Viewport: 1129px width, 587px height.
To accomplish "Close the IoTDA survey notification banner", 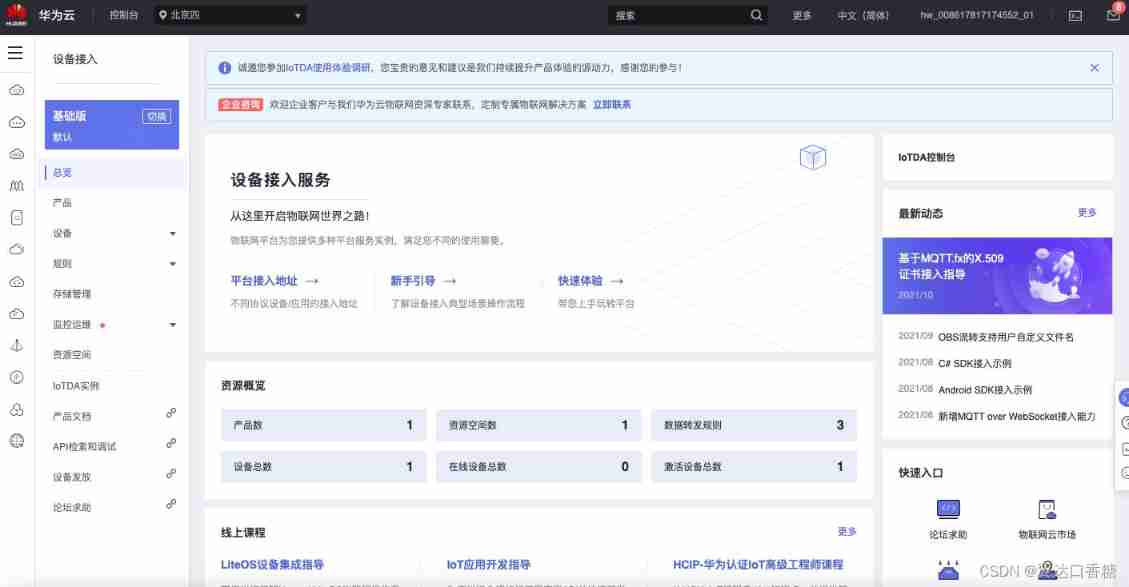I will [x=1094, y=68].
